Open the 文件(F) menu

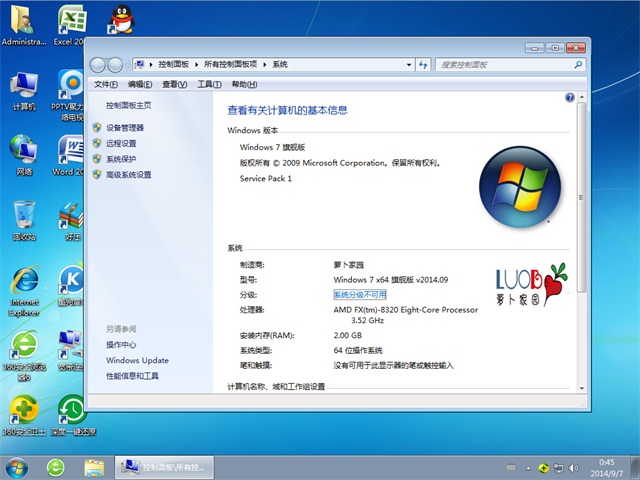(106, 84)
